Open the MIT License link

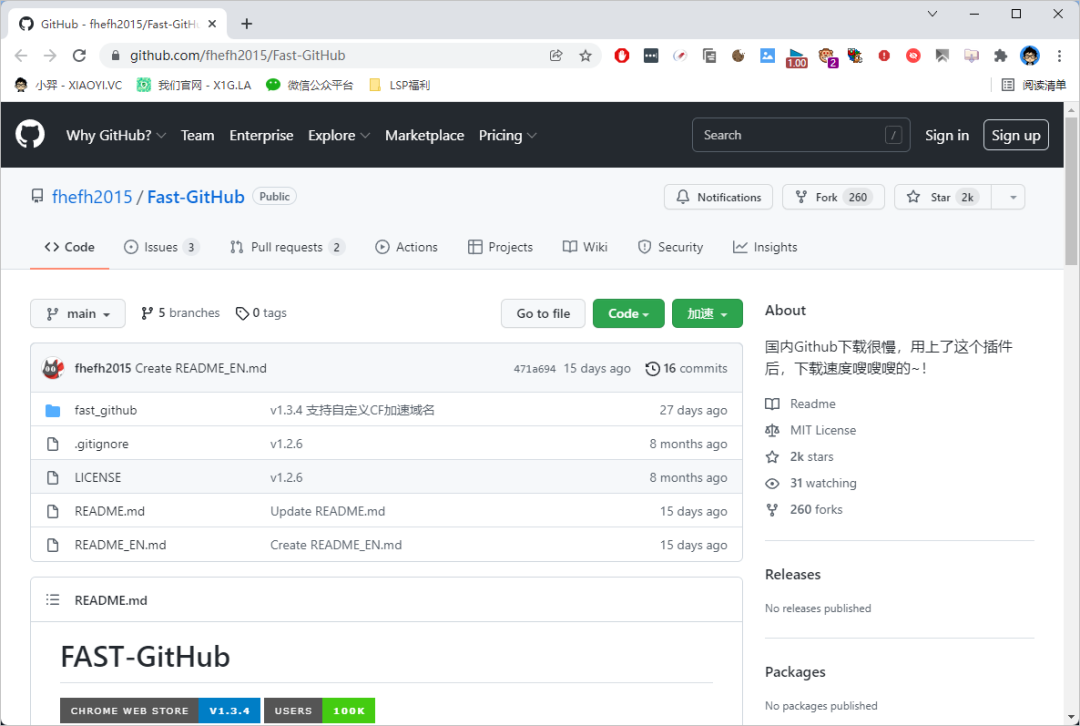coord(822,430)
